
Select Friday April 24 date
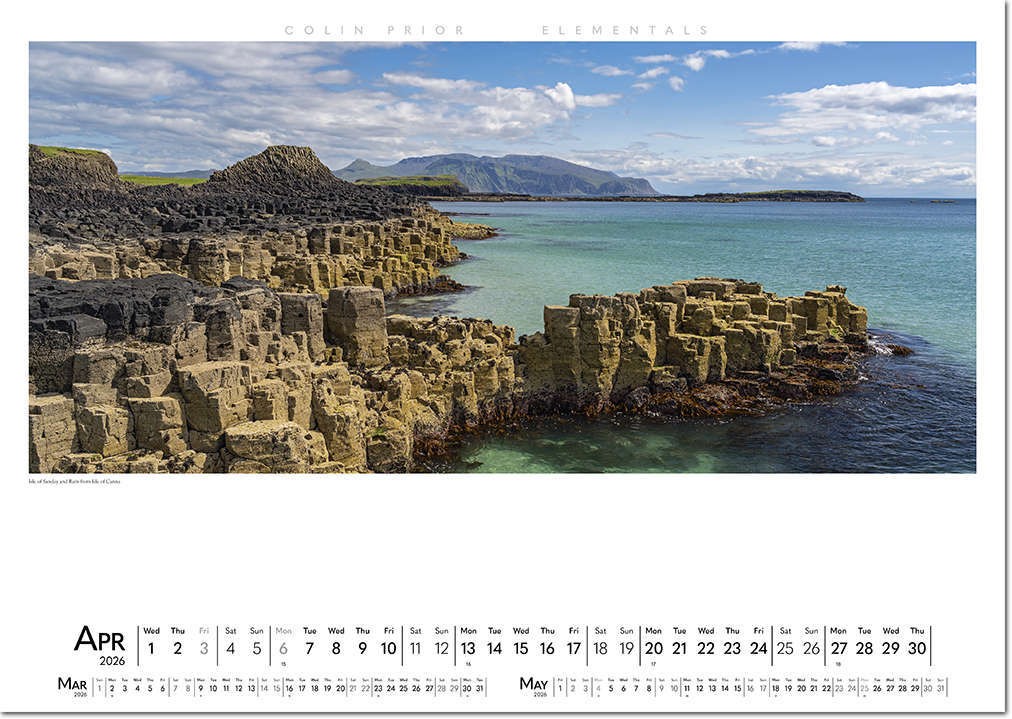pos(759,648)
